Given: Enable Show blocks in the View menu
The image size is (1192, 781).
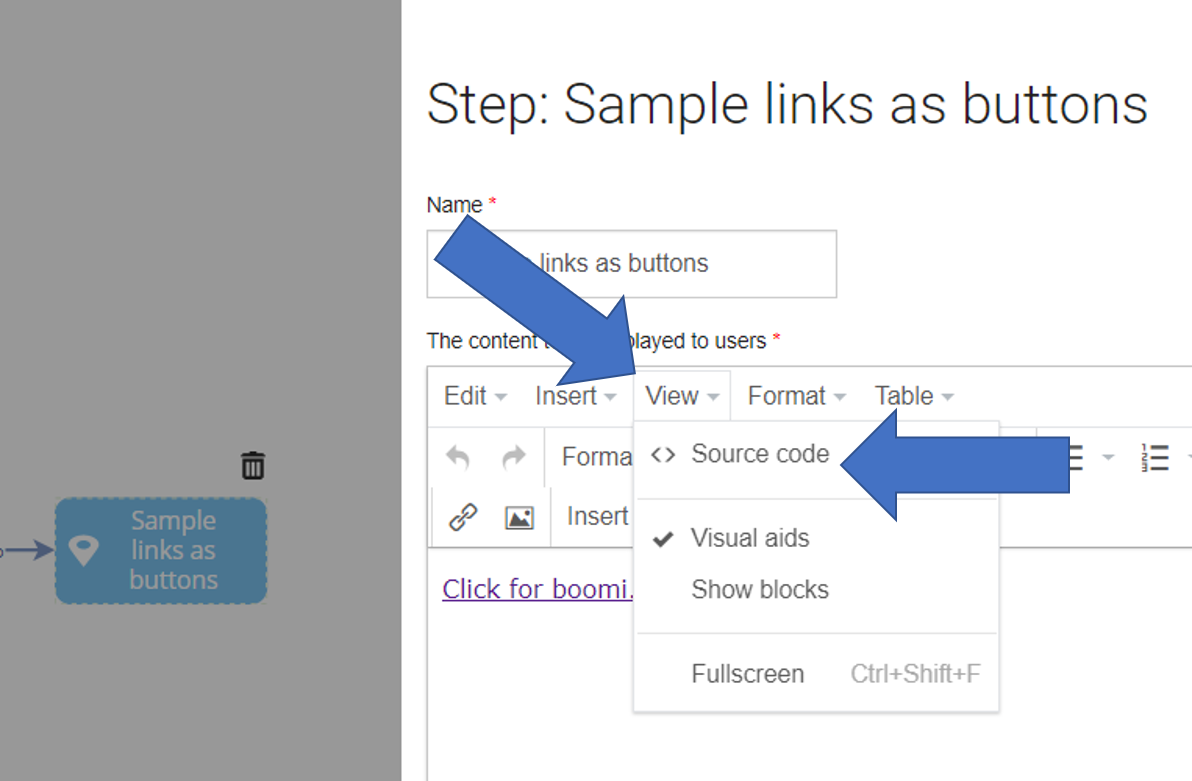Looking at the screenshot, I should (x=759, y=590).
